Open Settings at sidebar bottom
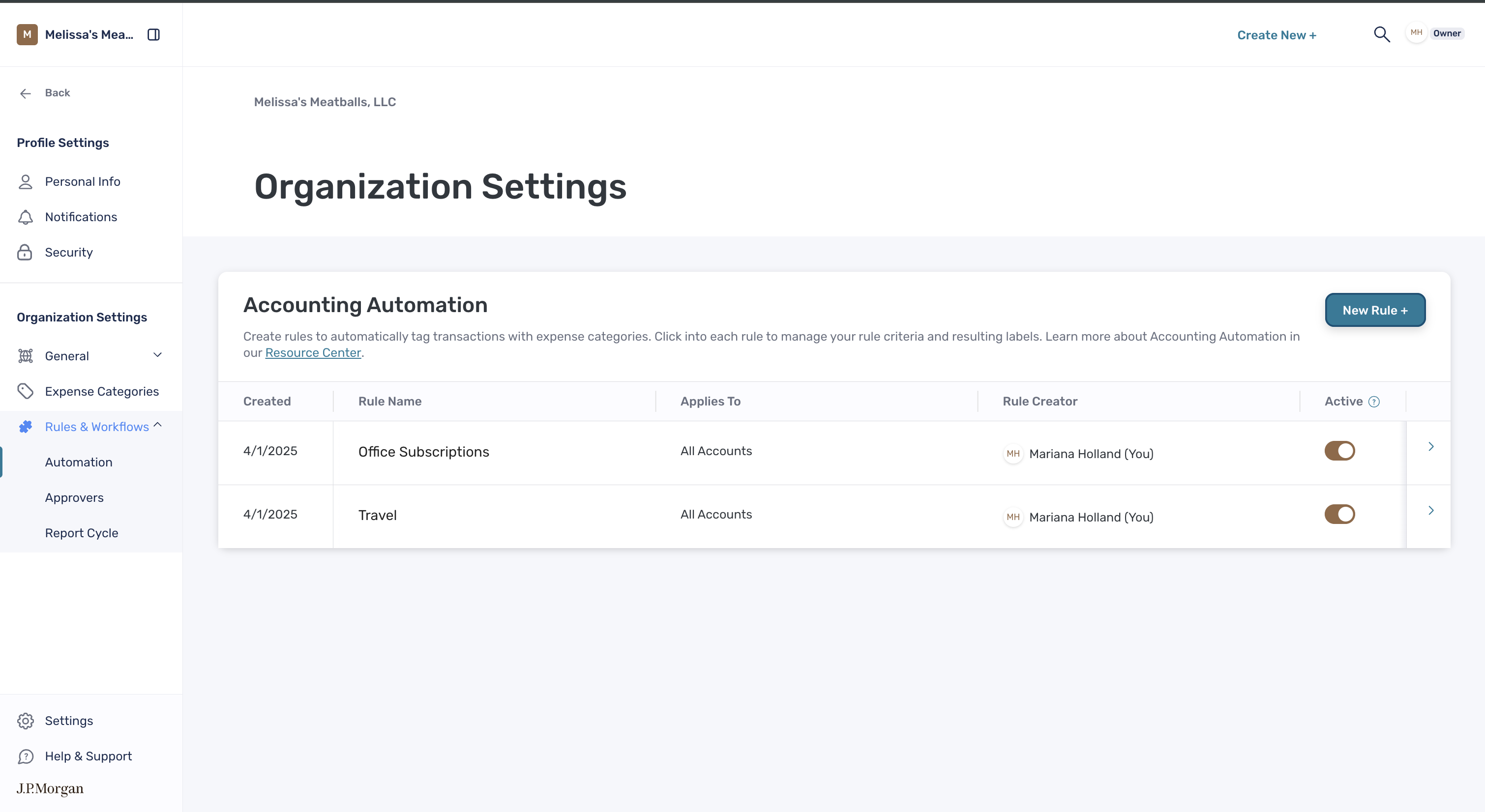Image resolution: width=1485 pixels, height=812 pixels. click(x=69, y=721)
